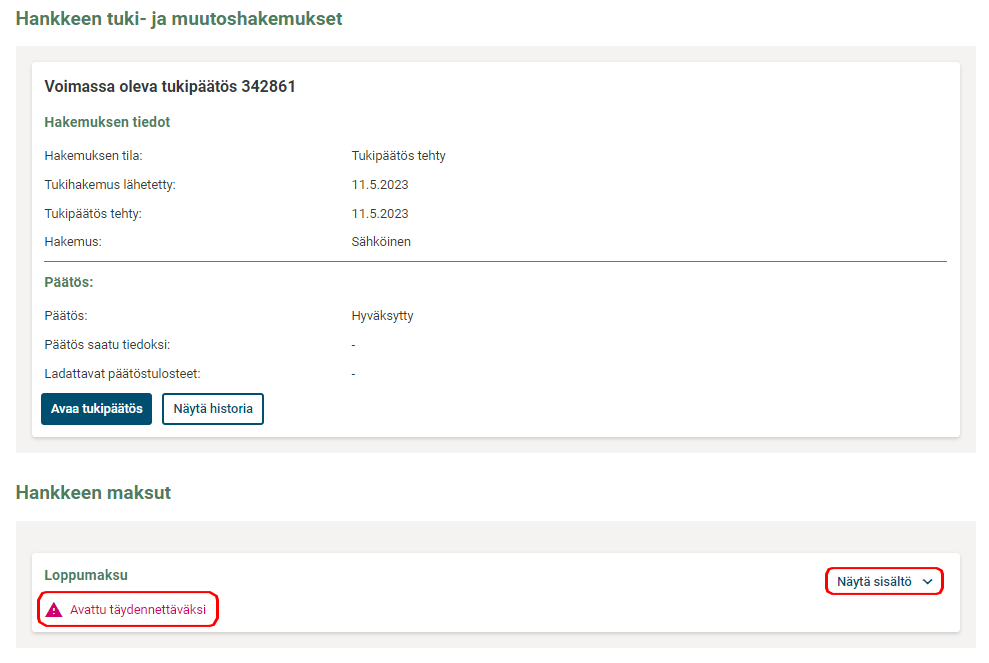989x663 pixels.
Task: Select the Loppumaksu payment title
Action: pos(86,575)
